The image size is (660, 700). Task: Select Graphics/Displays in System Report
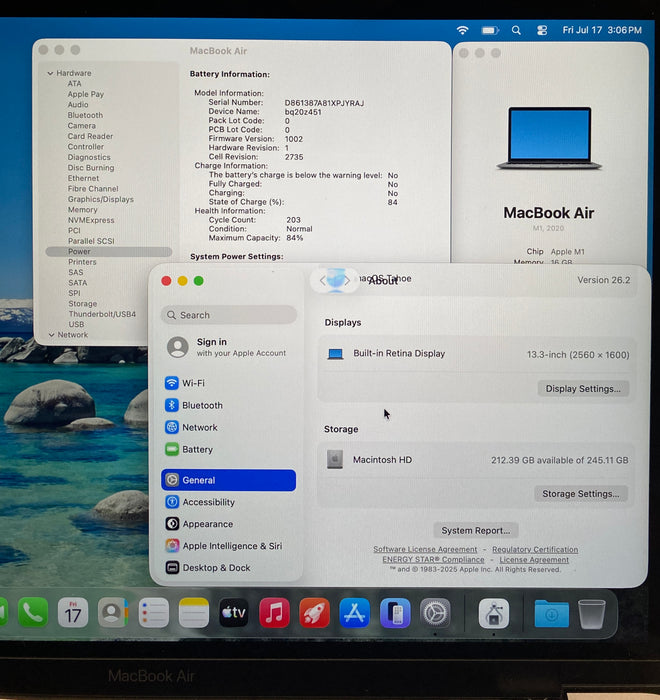(x=100, y=199)
